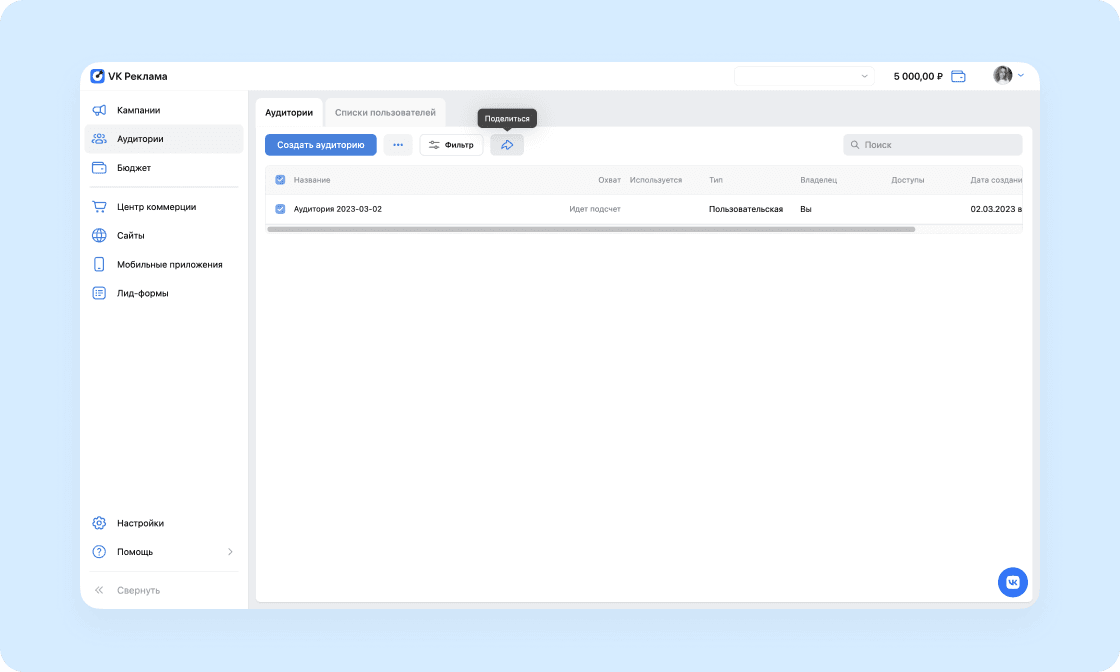Viewport: 1120px width, 672px height.
Task: Click the wallet icon next to balance
Action: click(959, 76)
